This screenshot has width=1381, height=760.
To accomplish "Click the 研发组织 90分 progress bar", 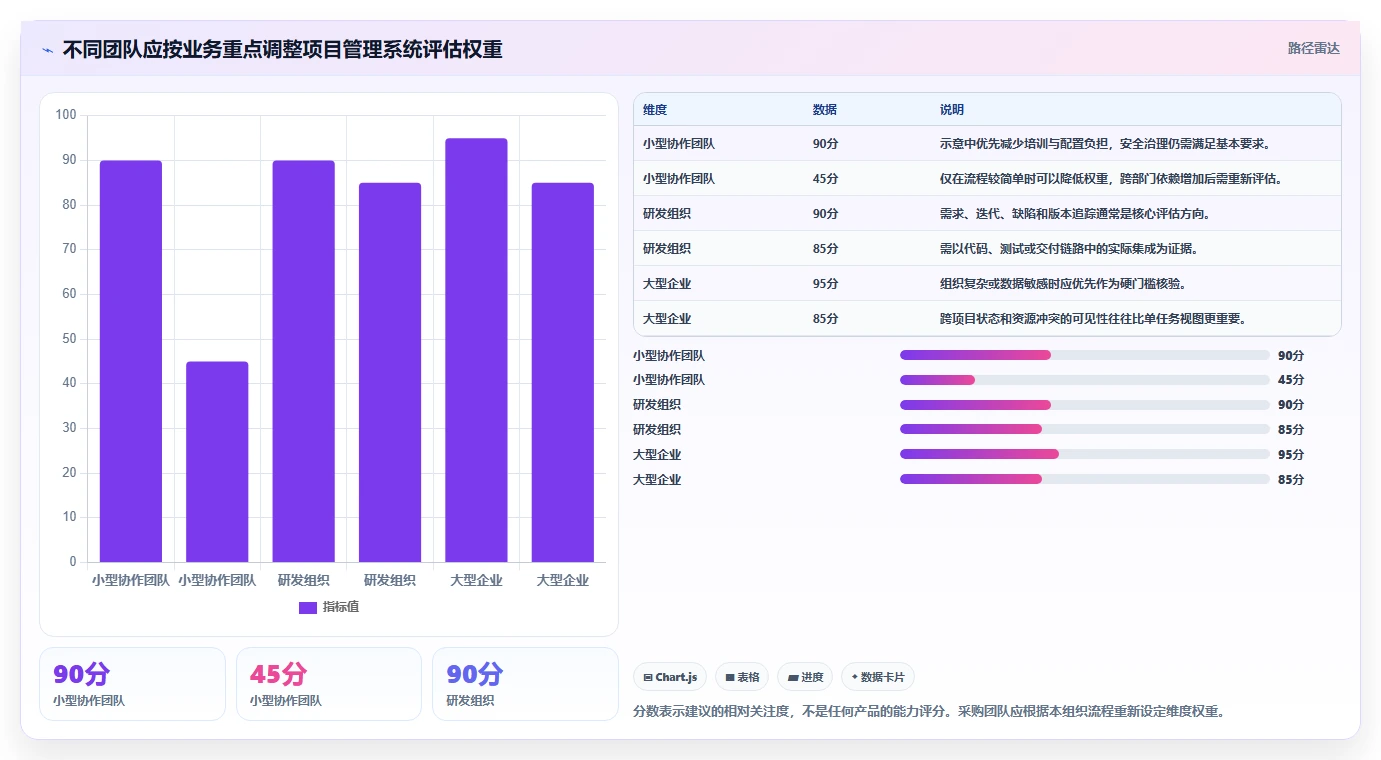I will pos(1085,405).
